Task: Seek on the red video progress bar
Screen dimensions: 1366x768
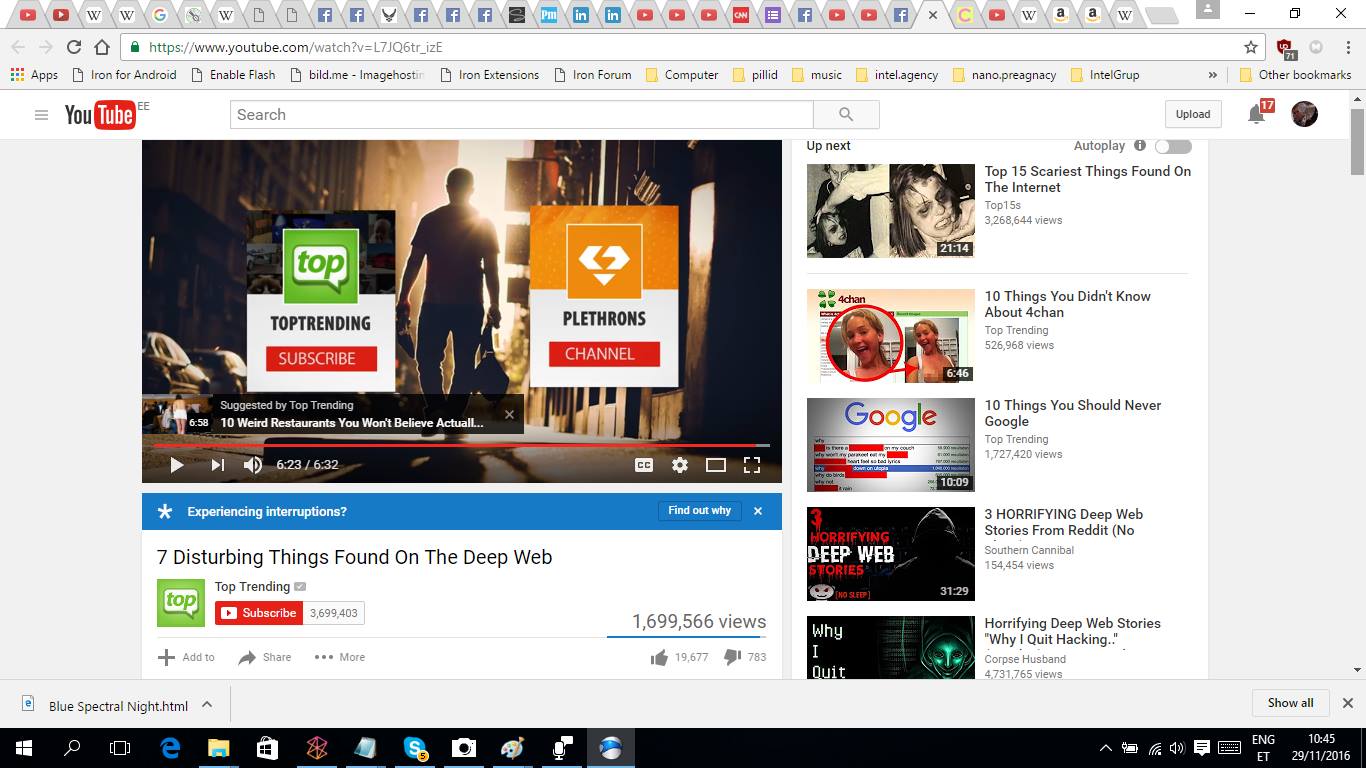Action: tap(462, 445)
